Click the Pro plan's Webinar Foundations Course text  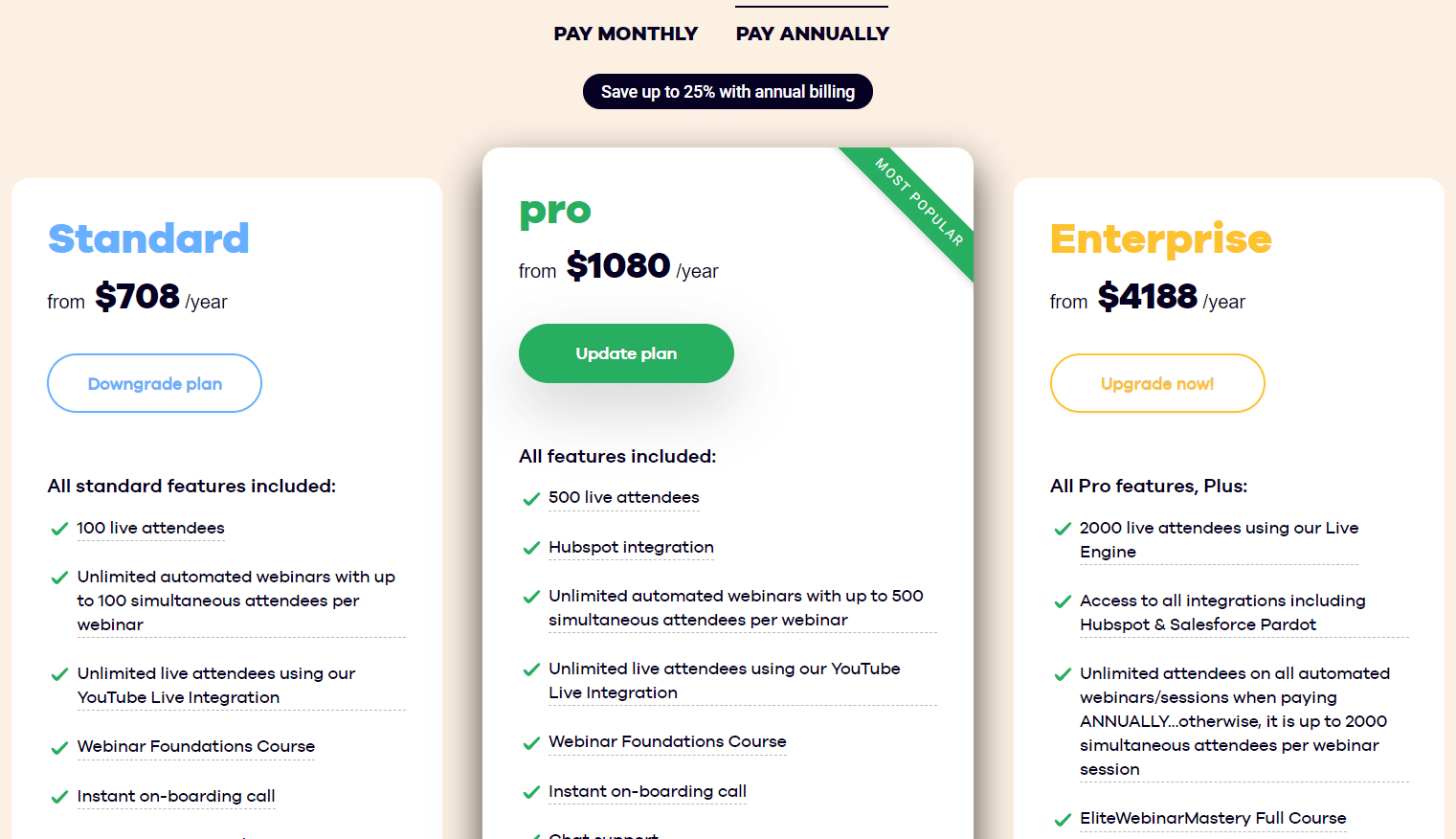pos(667,741)
